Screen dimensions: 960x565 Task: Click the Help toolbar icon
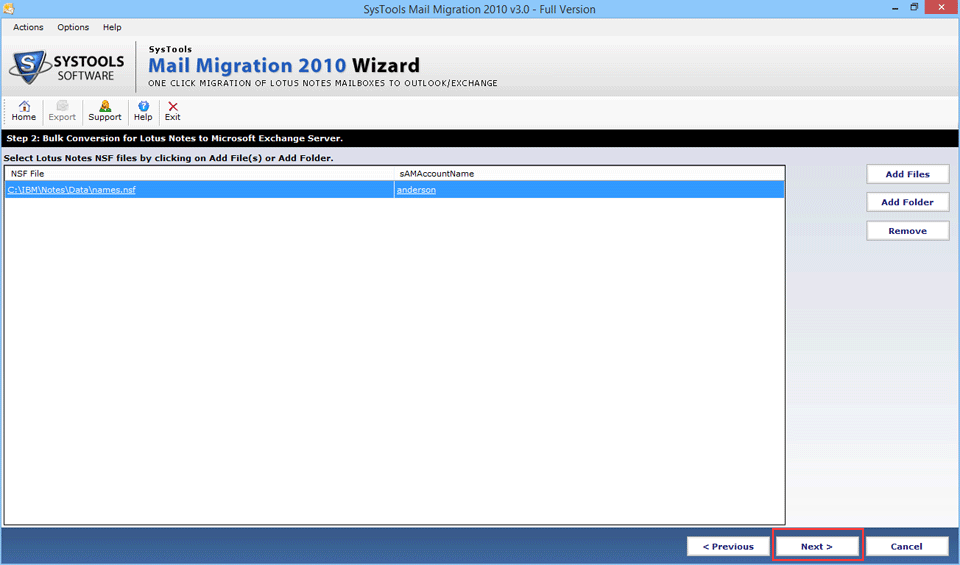tap(143, 111)
